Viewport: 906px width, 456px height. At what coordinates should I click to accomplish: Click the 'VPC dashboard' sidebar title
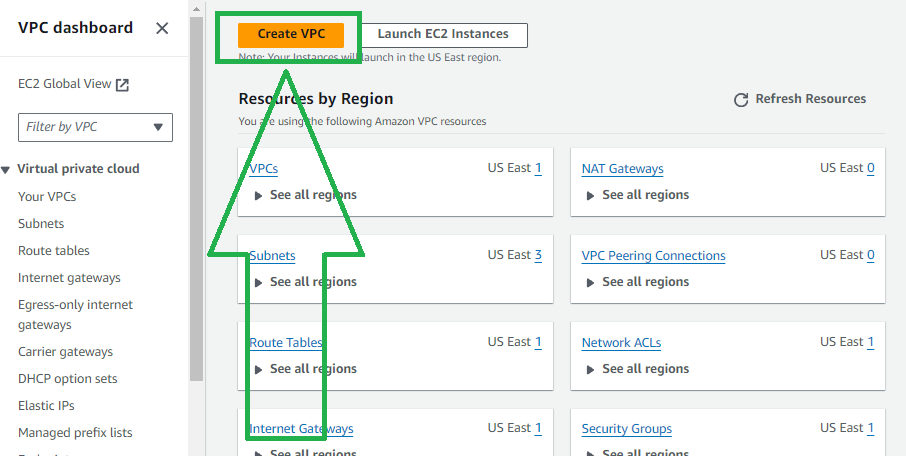point(75,28)
